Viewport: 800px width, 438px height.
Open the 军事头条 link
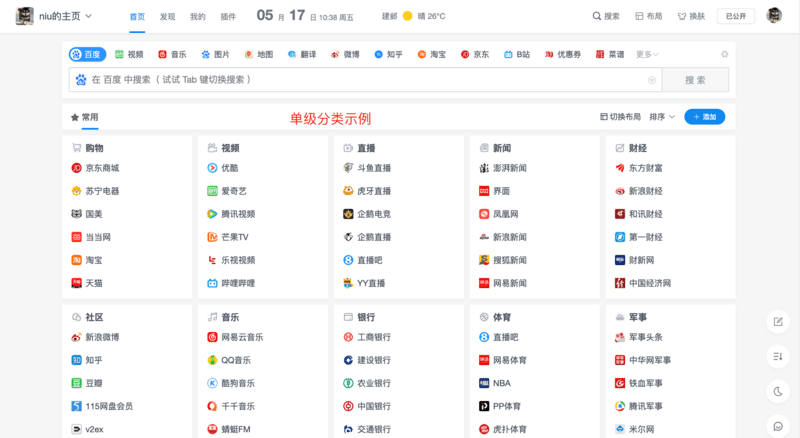(639, 337)
